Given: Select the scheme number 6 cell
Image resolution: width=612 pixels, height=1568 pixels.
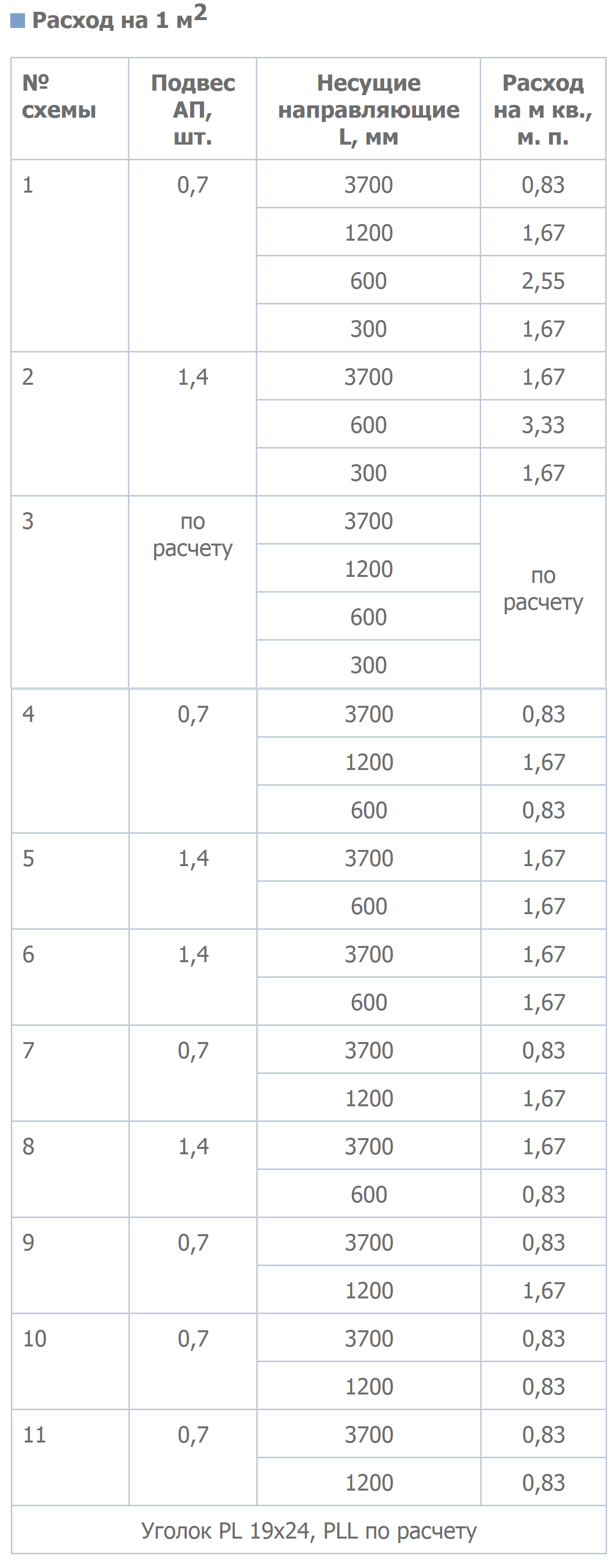Looking at the screenshot, I should coord(71,977).
